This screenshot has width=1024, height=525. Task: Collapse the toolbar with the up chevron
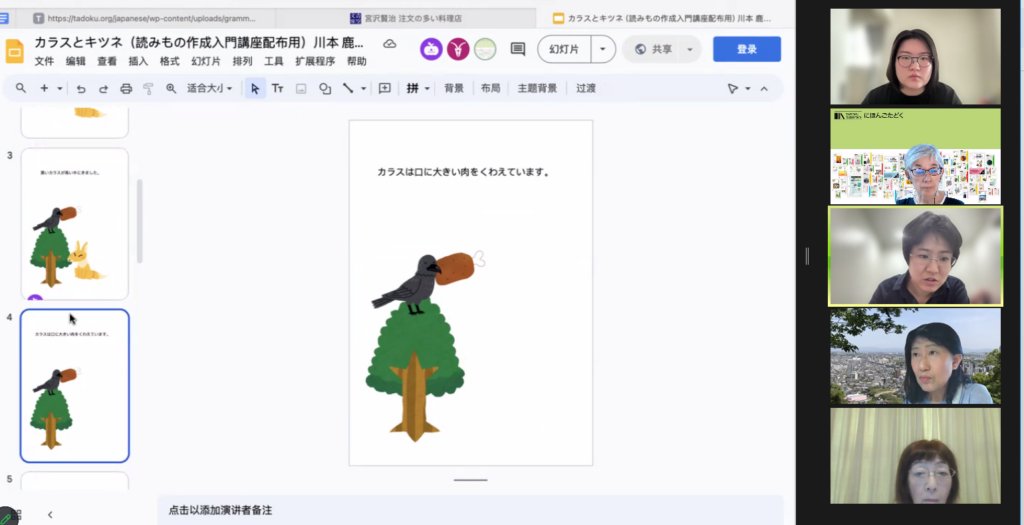click(764, 89)
